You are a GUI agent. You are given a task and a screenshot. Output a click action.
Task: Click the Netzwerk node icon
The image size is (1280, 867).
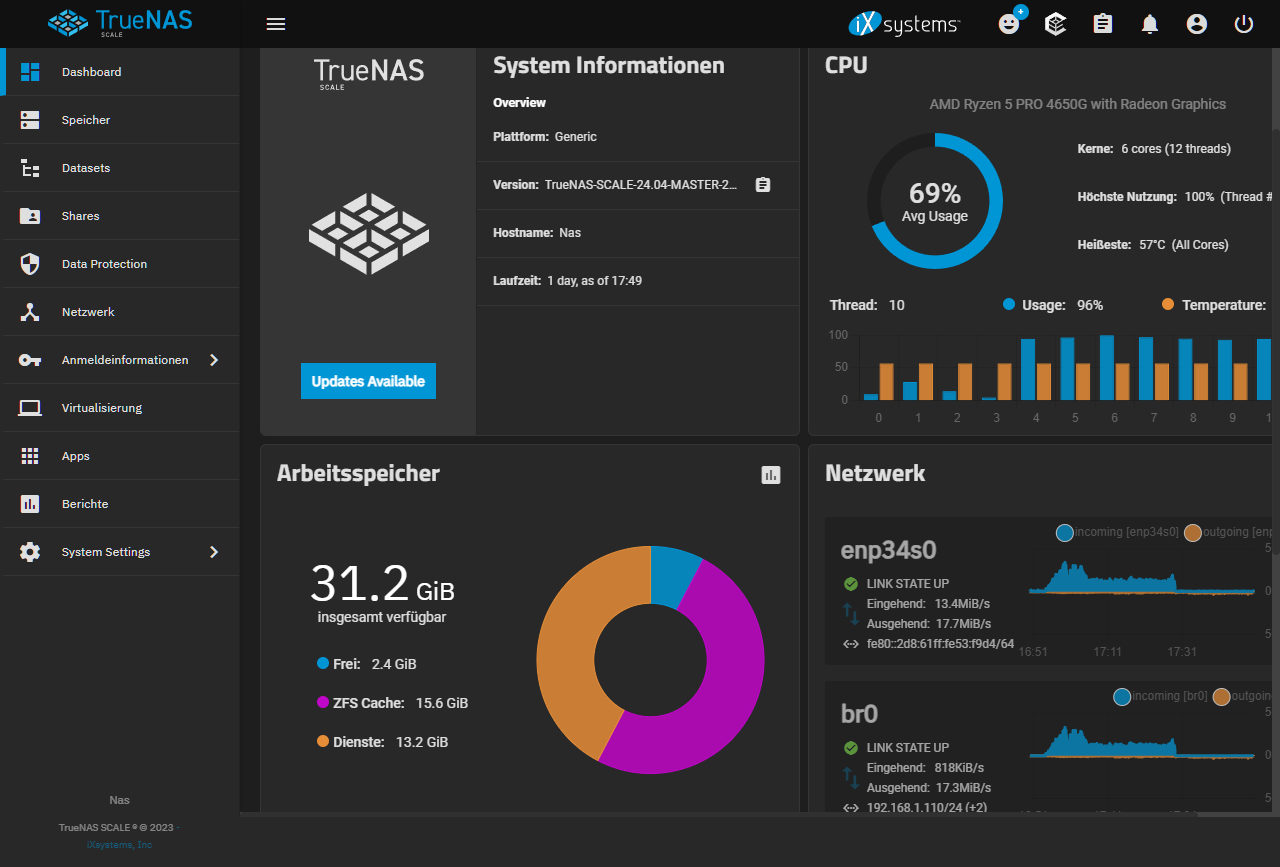pos(30,312)
